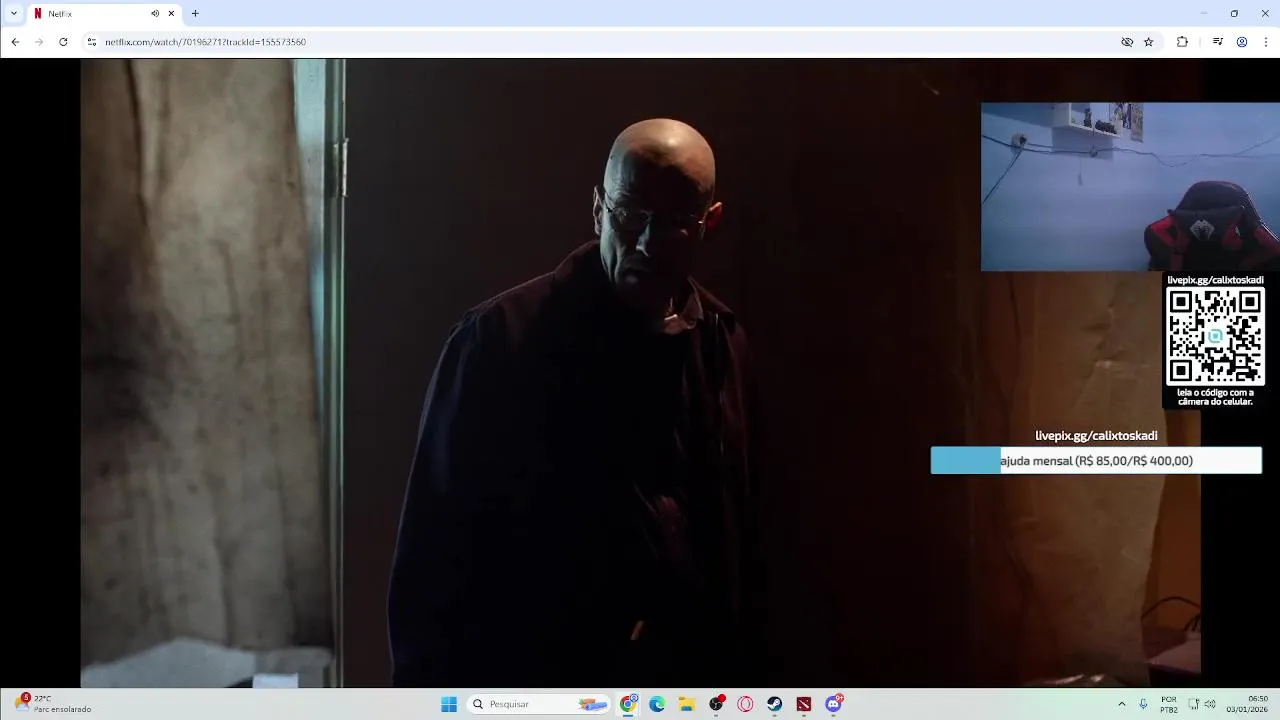Open the weather widget showing 22°C
Screen dimensions: 1280x720
[x=53, y=704]
